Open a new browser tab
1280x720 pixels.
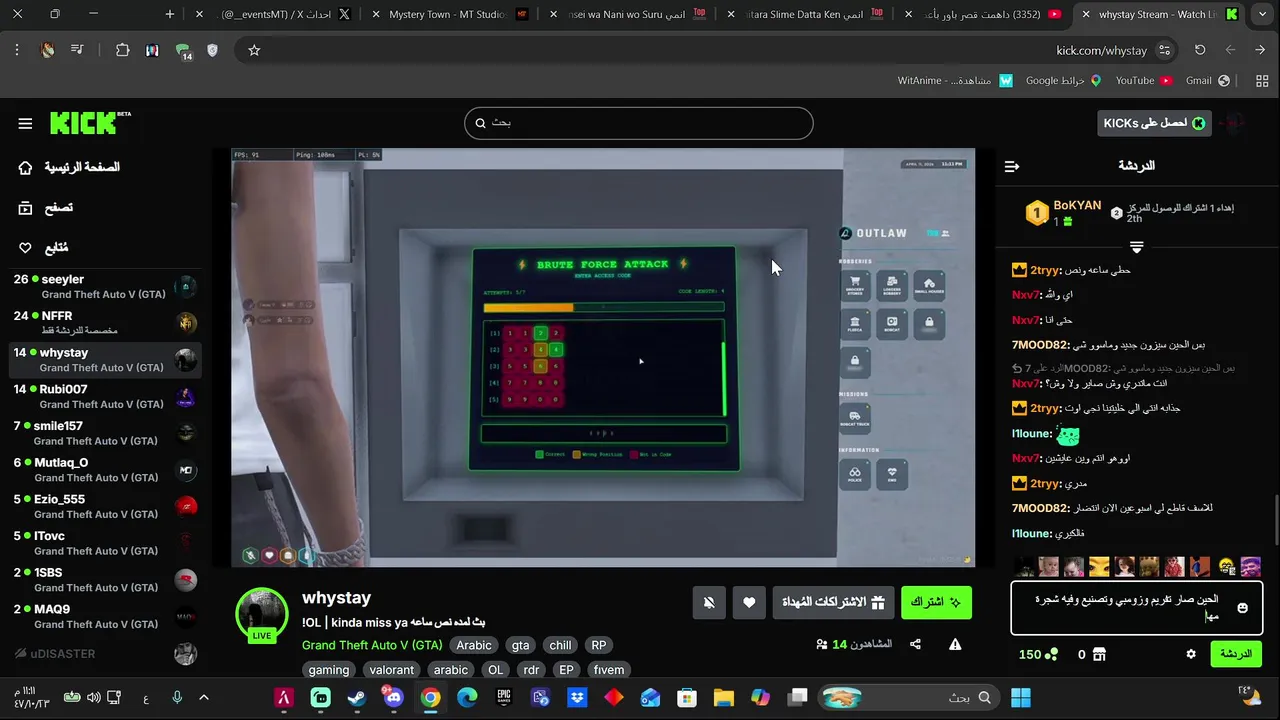(170, 15)
